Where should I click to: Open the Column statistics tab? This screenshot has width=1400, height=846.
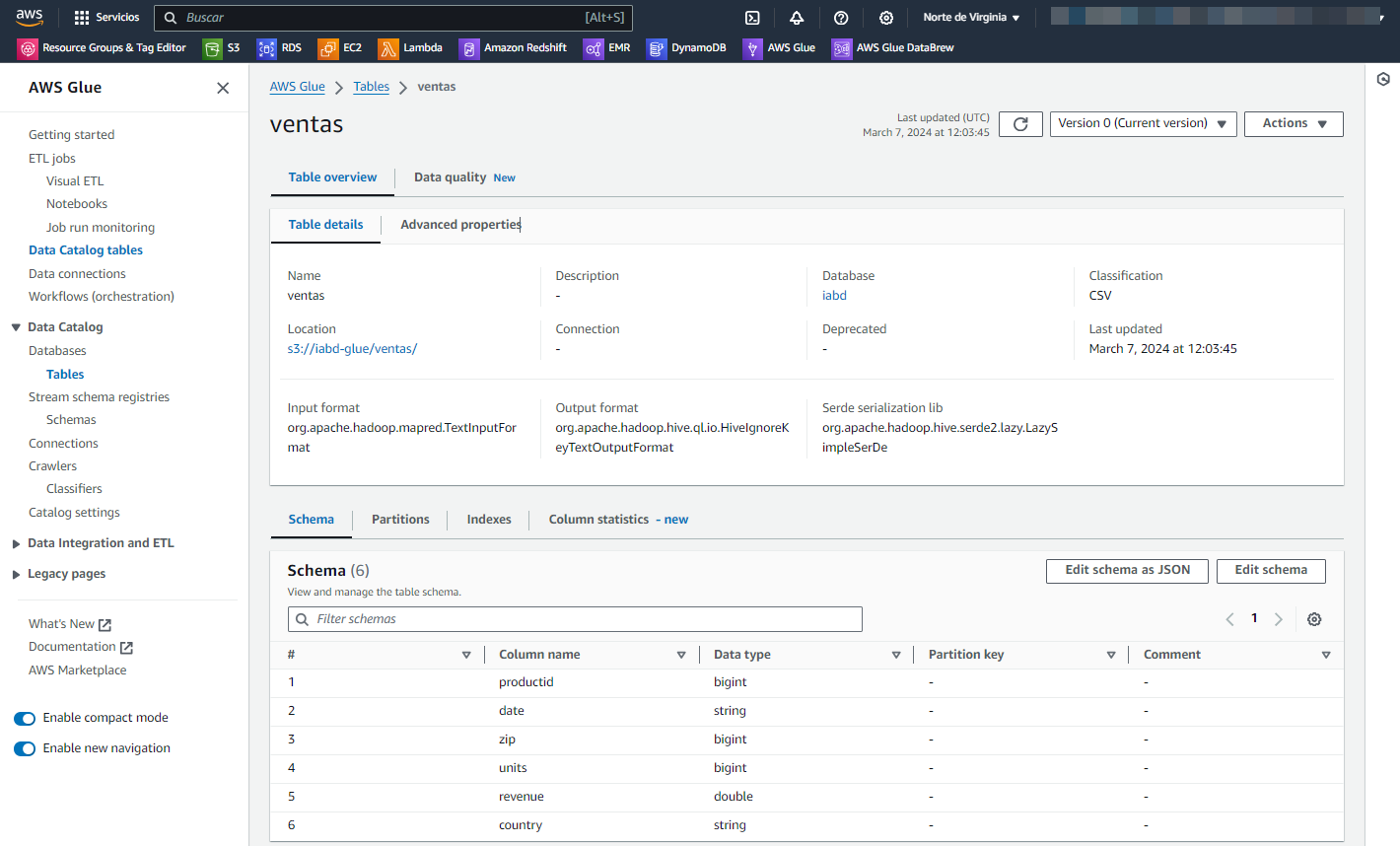[618, 520]
